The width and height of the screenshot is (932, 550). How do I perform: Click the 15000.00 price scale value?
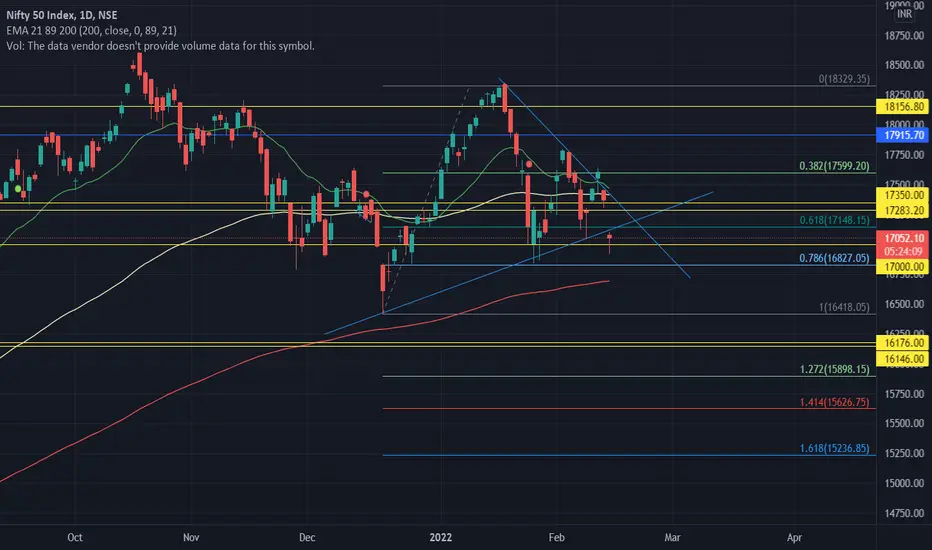point(904,483)
